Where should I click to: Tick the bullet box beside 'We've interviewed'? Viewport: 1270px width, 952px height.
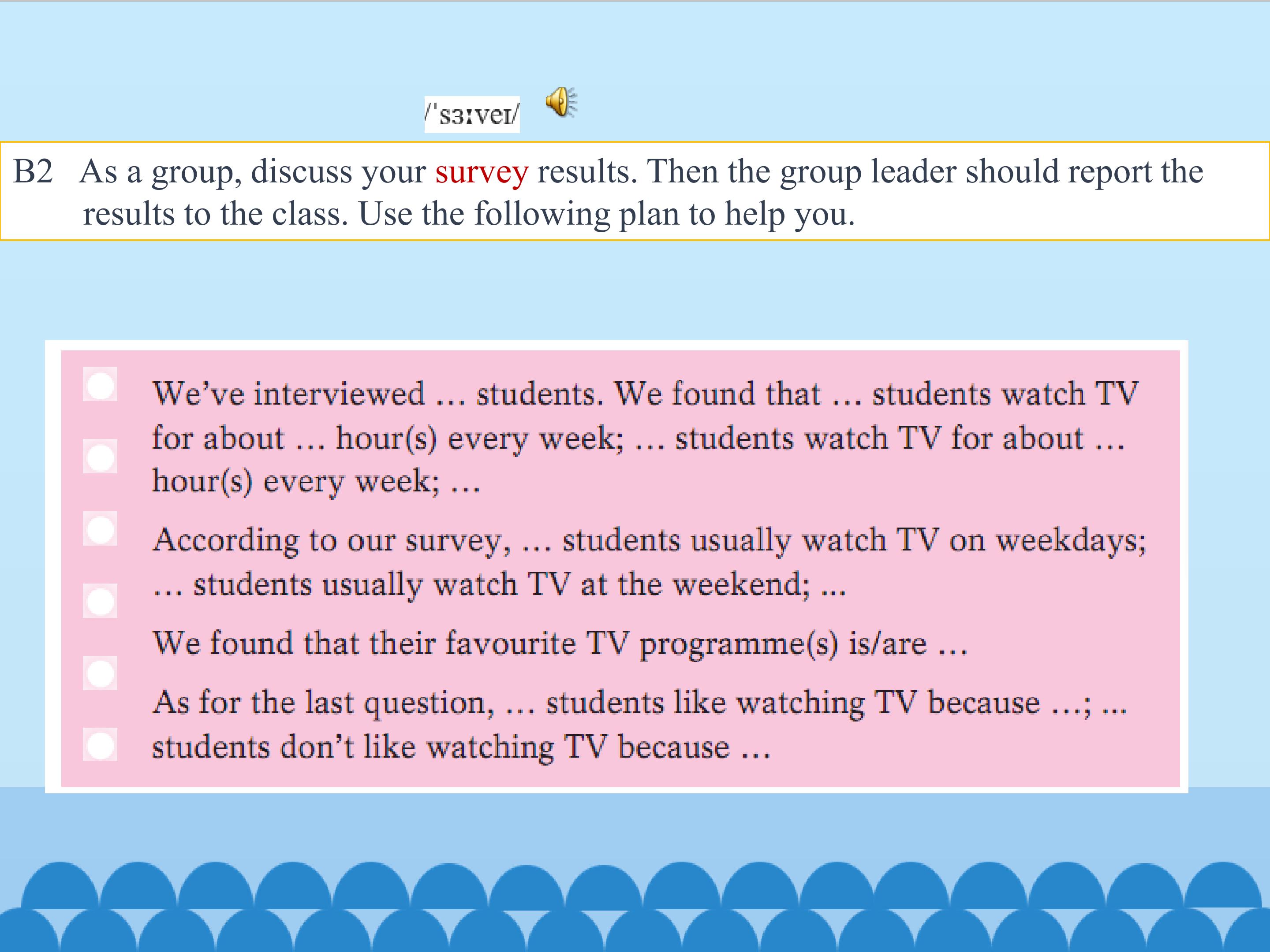tap(100, 384)
